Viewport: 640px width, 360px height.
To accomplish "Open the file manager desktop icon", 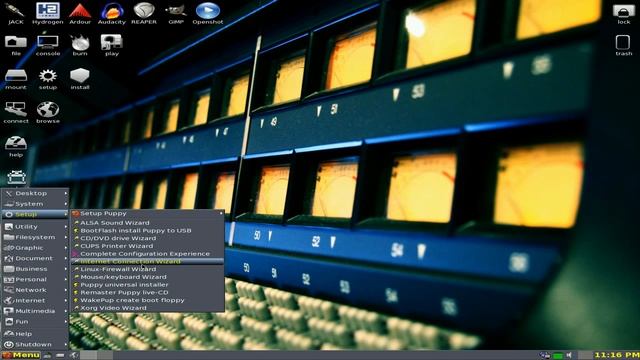I will click(16, 45).
